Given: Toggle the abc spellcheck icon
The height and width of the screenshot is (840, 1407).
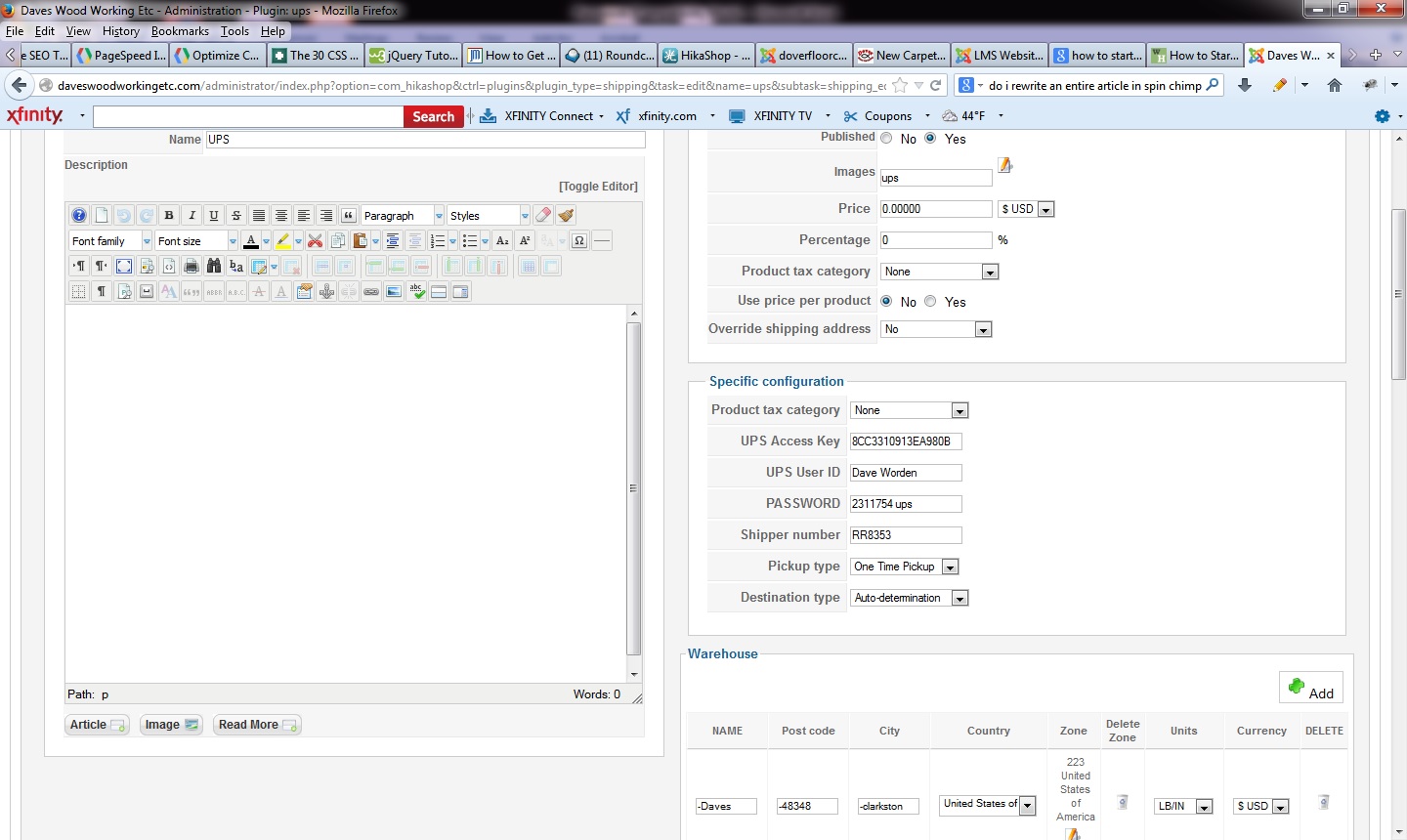Looking at the screenshot, I should [x=416, y=291].
